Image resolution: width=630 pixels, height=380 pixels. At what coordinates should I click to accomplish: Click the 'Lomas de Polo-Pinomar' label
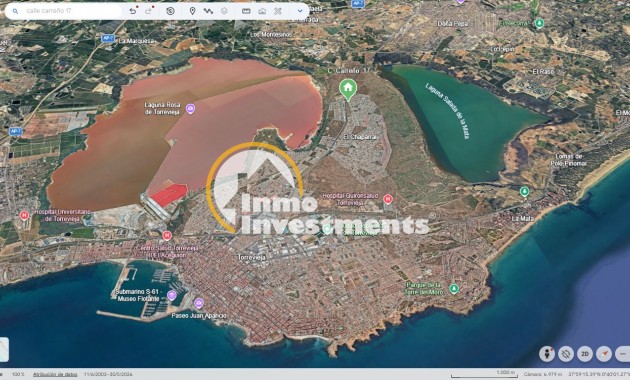569,160
